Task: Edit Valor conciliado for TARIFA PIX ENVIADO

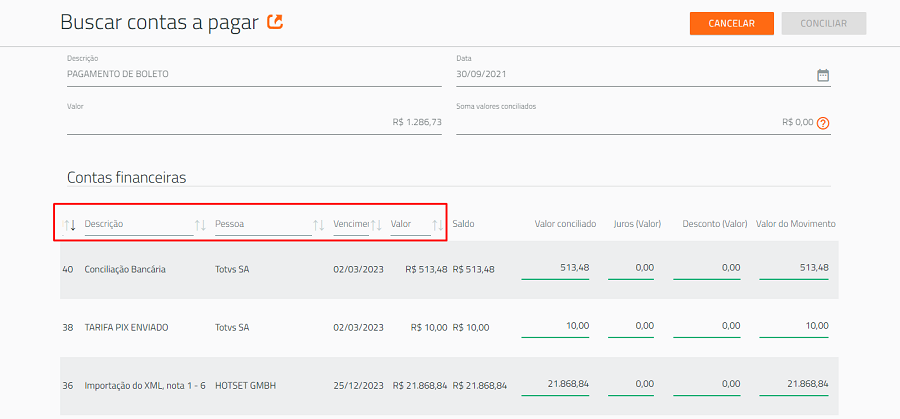Action: (555, 327)
